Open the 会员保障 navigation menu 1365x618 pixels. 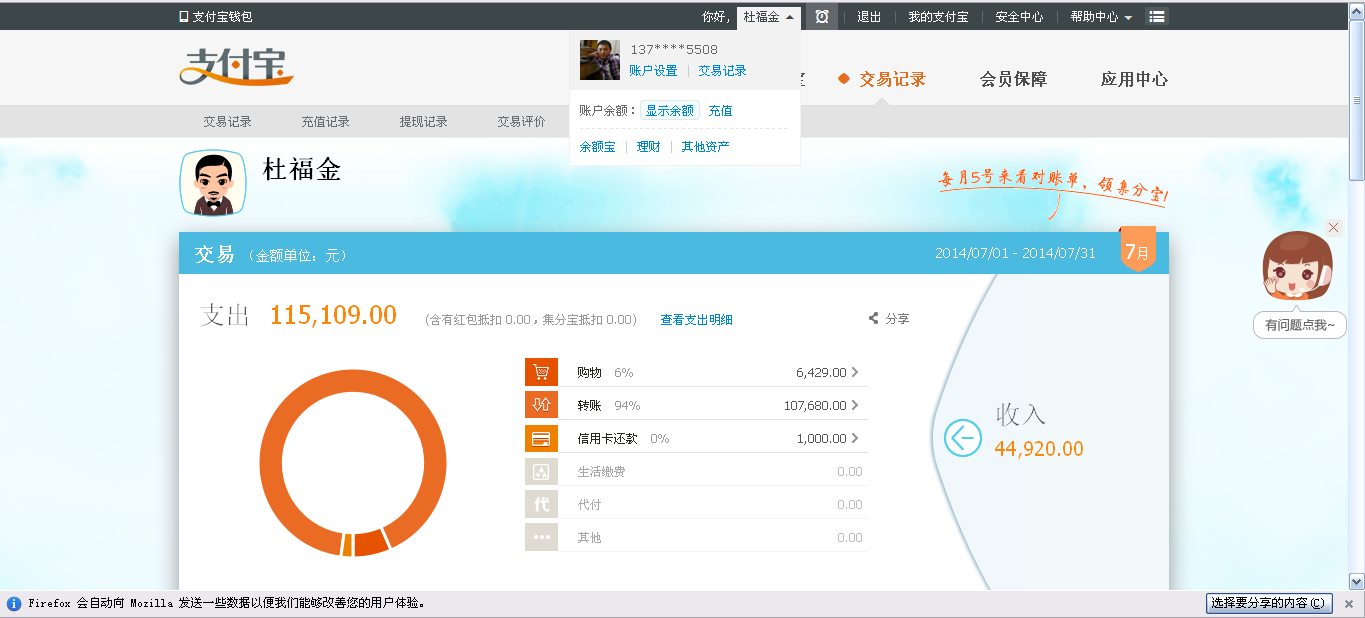(1013, 79)
